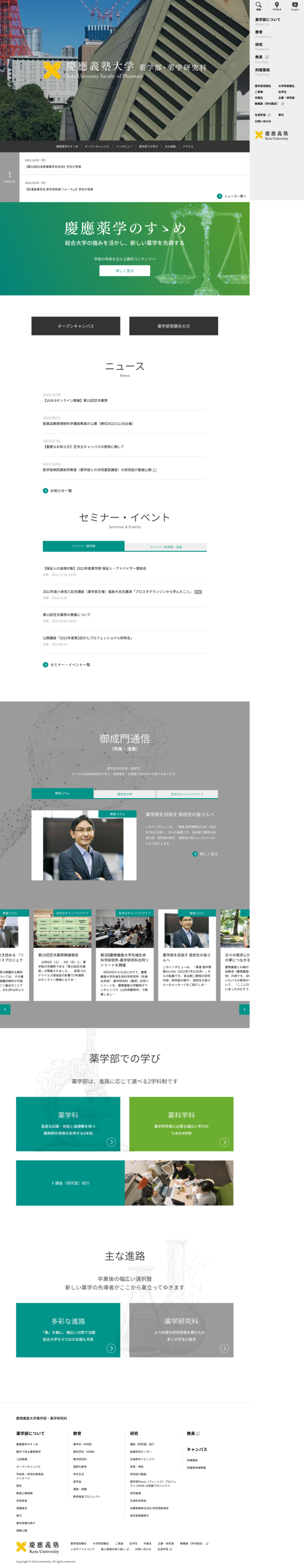Select 主な進路 in hero nav bar

170,147
